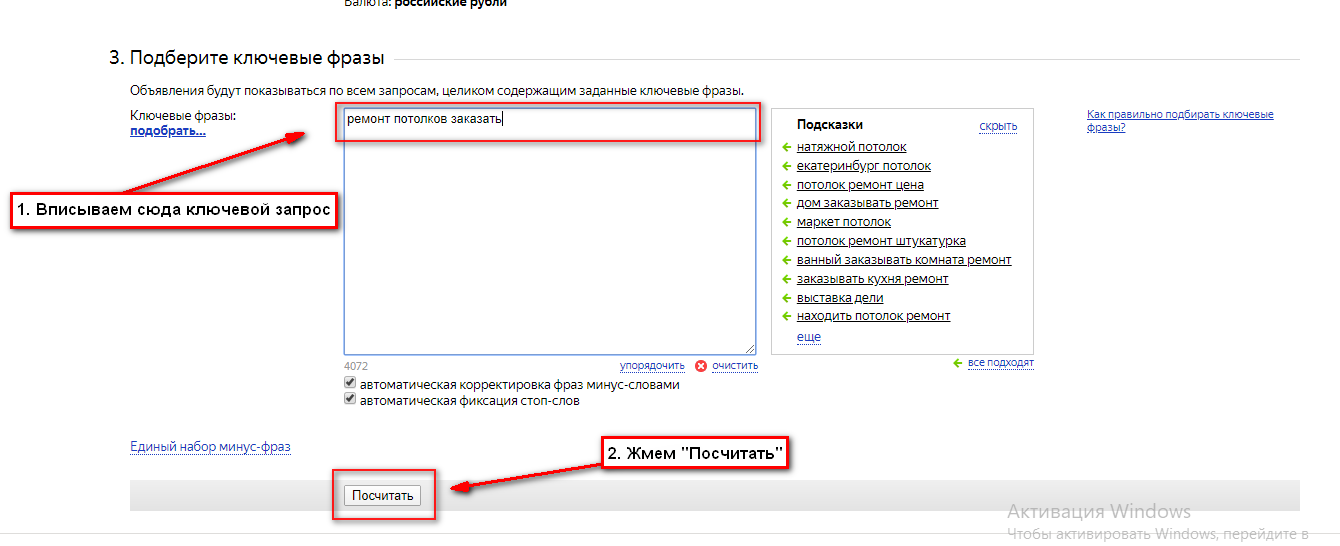Click 'упорядочить' to sort phrases
Viewport: 1340px width, 546px height.
pos(652,366)
